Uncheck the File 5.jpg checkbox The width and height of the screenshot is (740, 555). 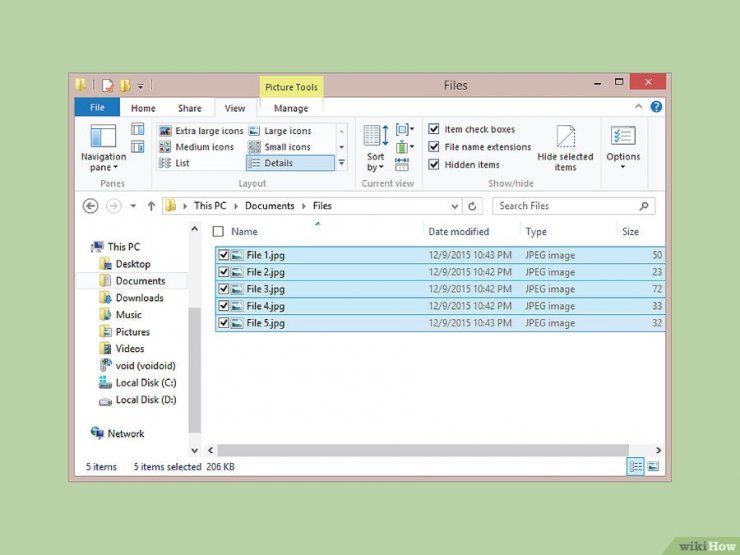click(223, 323)
